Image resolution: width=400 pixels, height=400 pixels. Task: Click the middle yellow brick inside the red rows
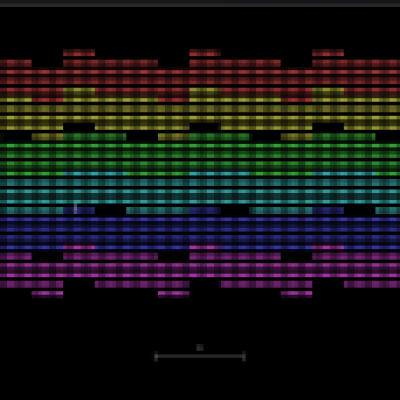click(x=205, y=90)
